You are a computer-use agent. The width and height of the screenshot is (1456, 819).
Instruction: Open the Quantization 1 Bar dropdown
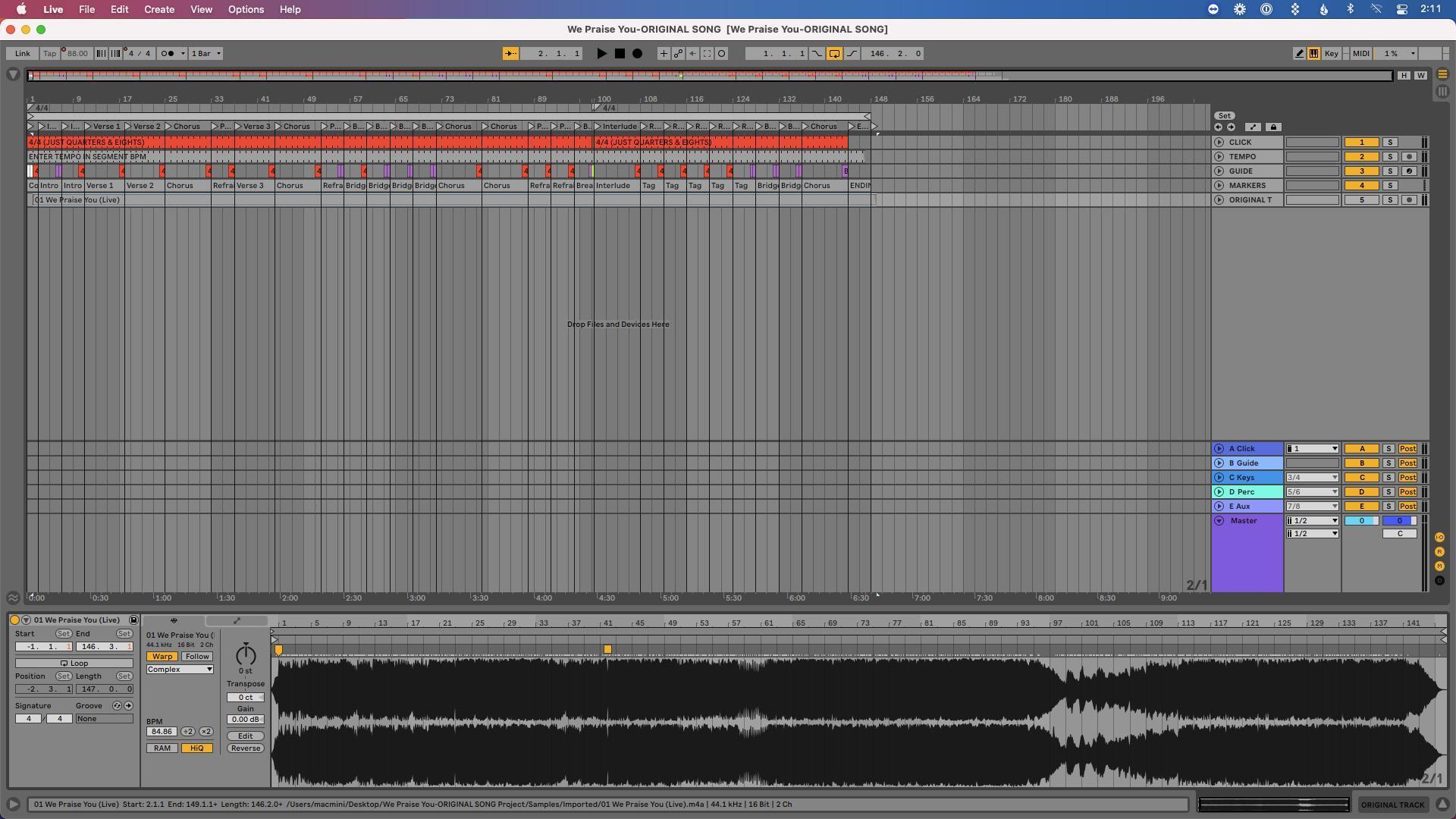coord(206,54)
